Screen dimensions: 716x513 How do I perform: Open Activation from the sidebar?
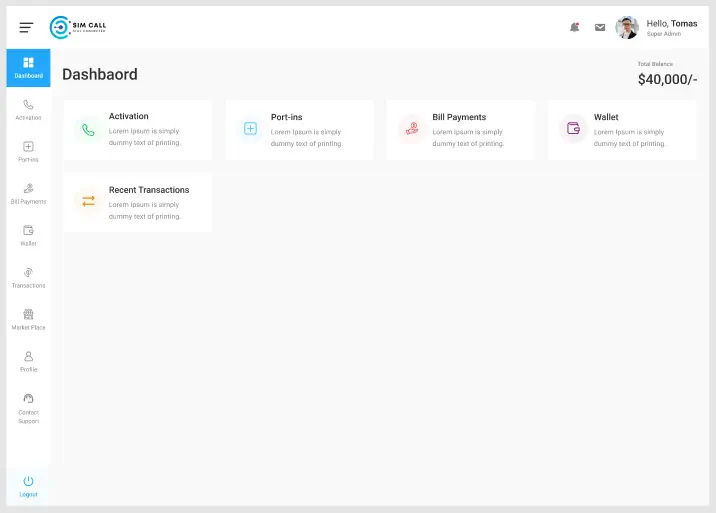(x=28, y=110)
